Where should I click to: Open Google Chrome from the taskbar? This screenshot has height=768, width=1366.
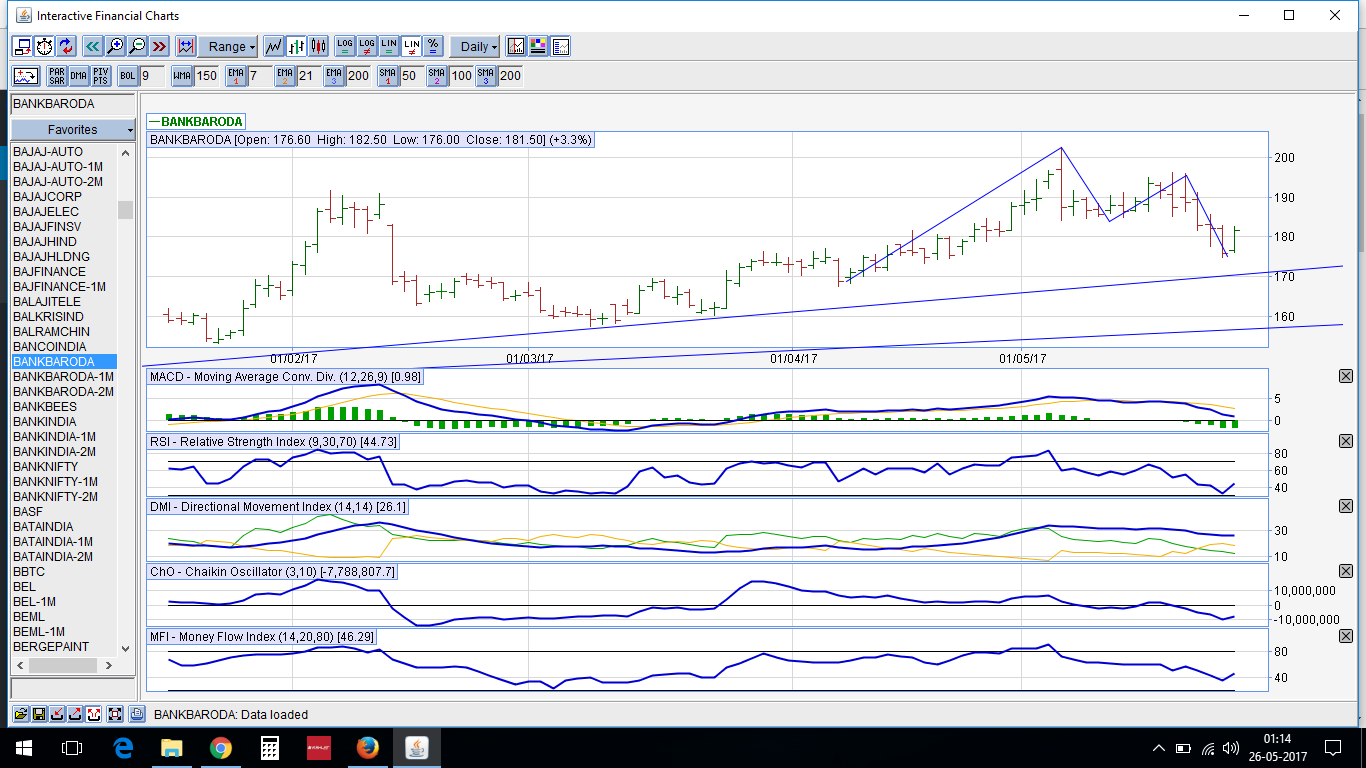click(x=221, y=748)
